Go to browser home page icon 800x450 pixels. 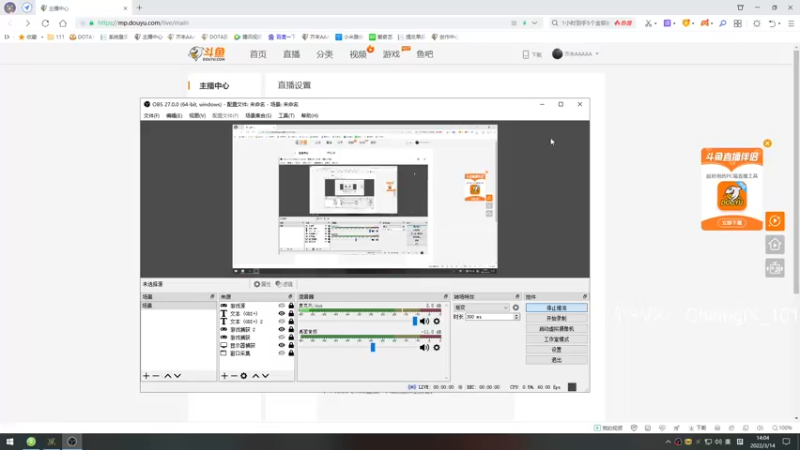63,23
